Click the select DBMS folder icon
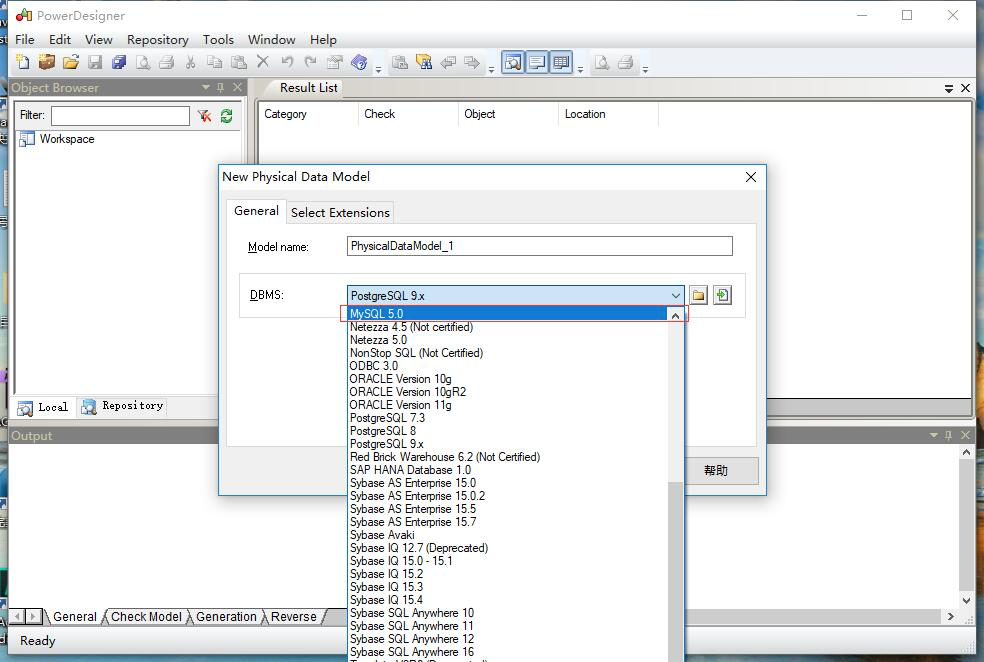This screenshot has height=662, width=984. tap(698, 295)
